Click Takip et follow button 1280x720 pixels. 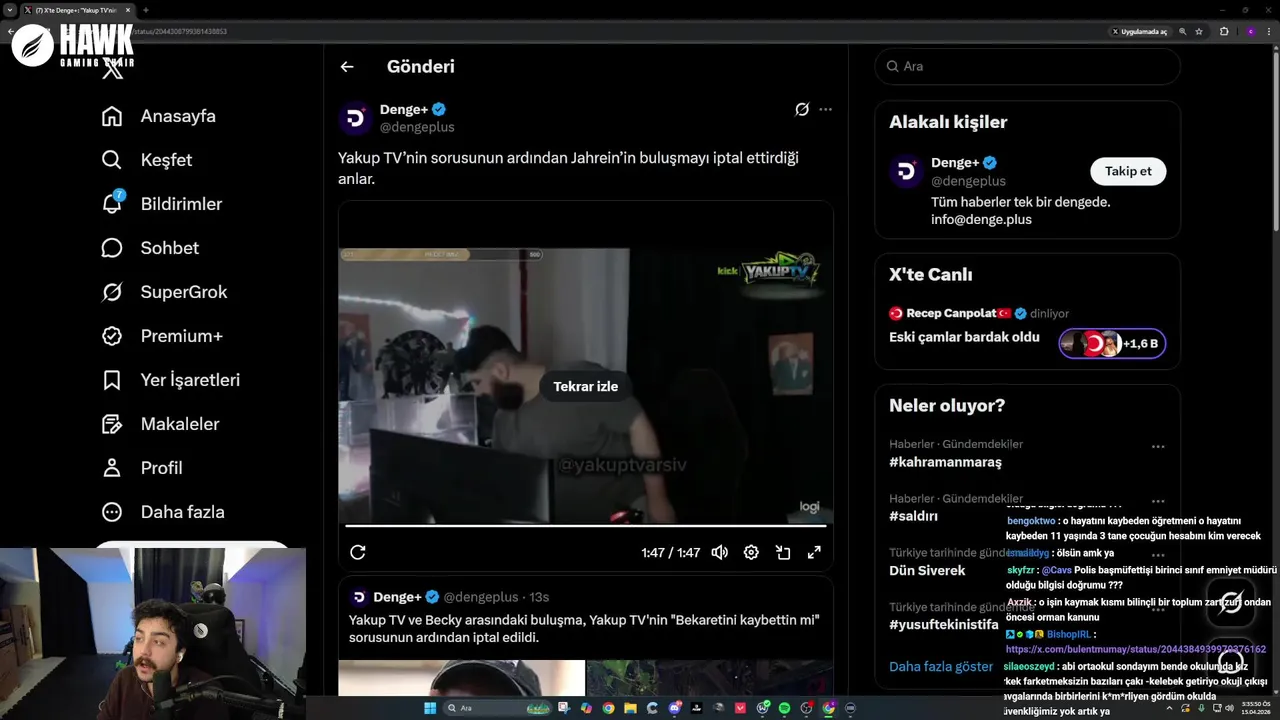coord(1128,171)
